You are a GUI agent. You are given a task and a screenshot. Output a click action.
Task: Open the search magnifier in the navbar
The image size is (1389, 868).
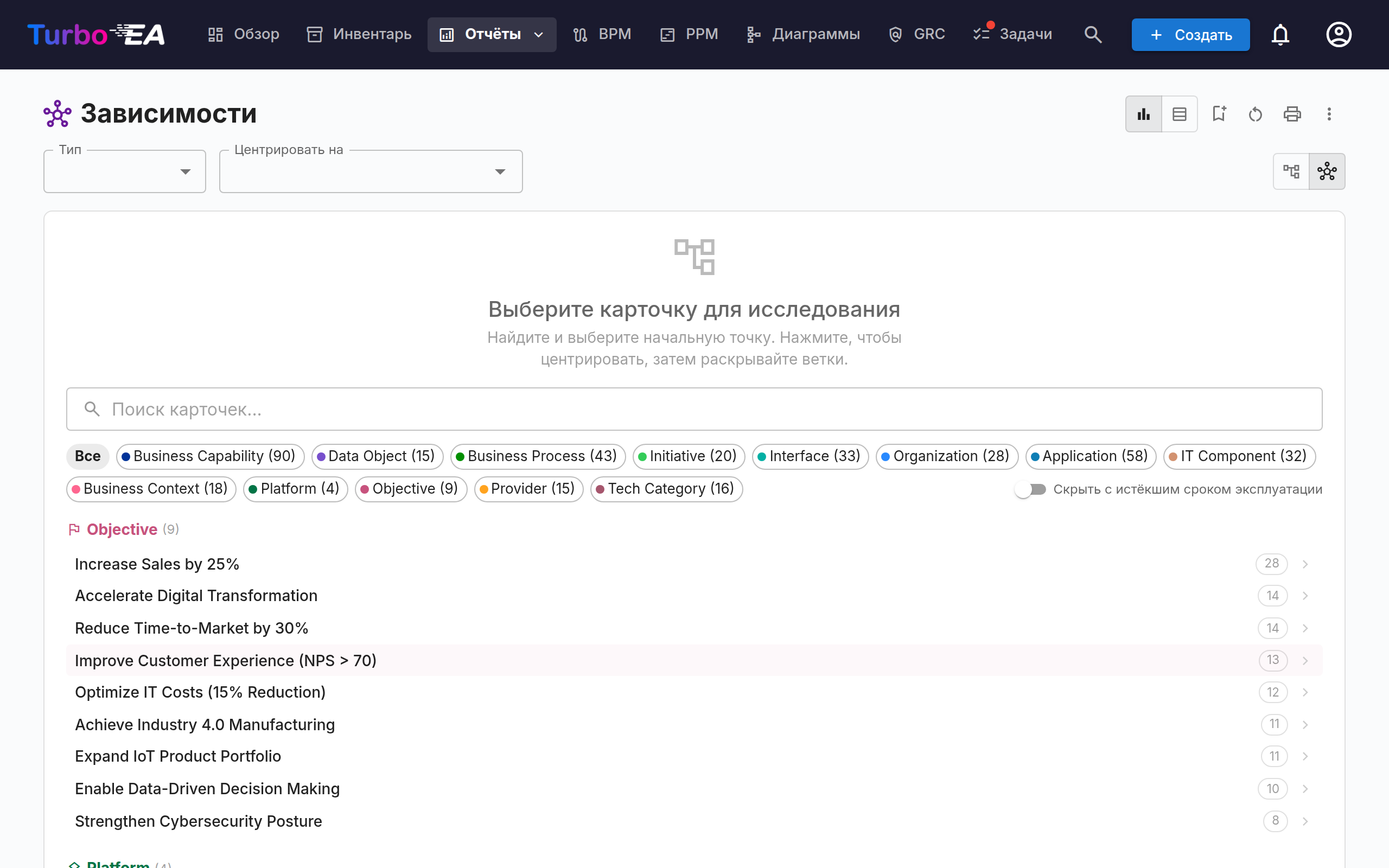pos(1093,34)
